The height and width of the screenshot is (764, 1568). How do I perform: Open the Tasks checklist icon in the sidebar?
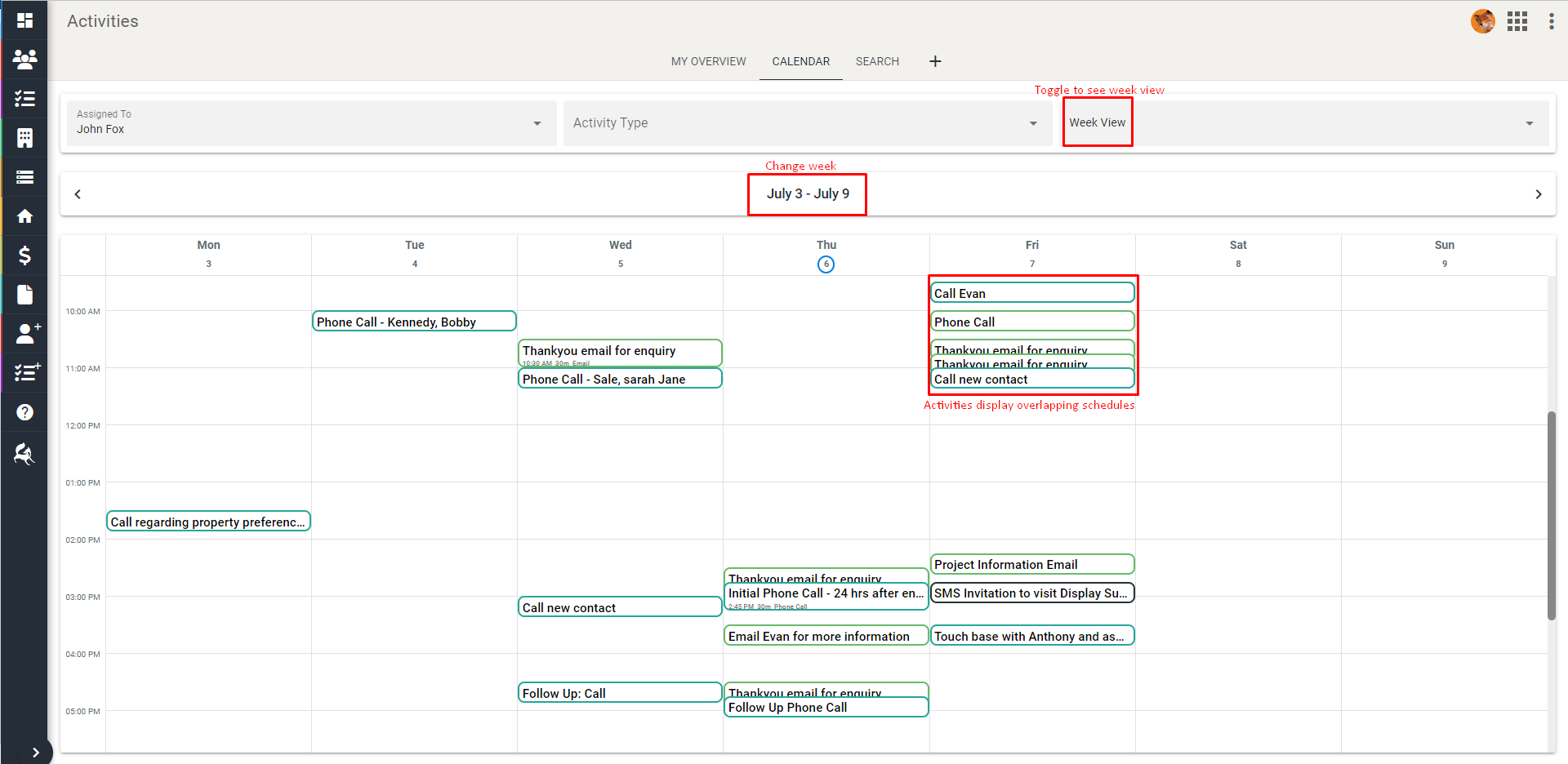(x=24, y=99)
